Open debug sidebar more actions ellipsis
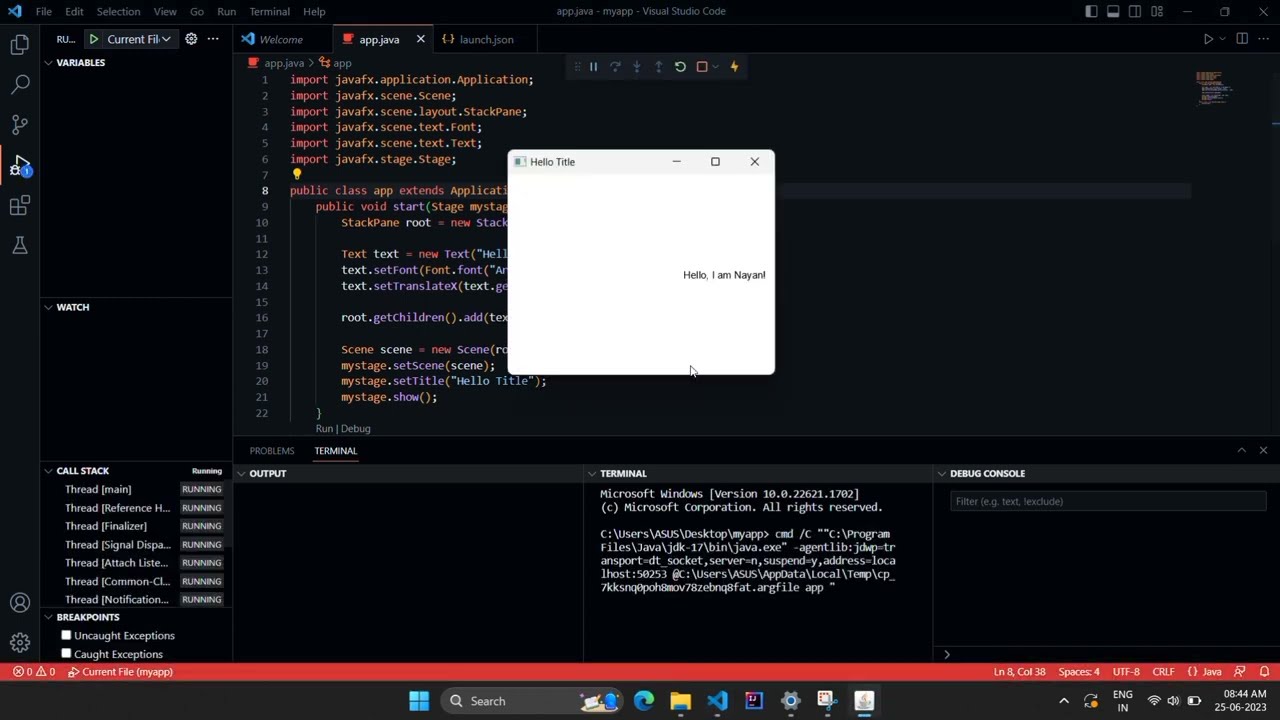 pos(213,39)
